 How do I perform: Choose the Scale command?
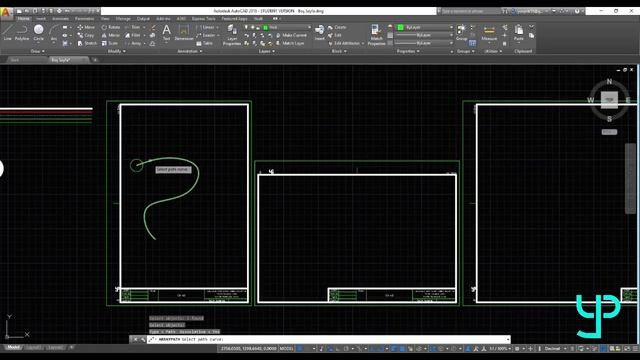point(110,43)
